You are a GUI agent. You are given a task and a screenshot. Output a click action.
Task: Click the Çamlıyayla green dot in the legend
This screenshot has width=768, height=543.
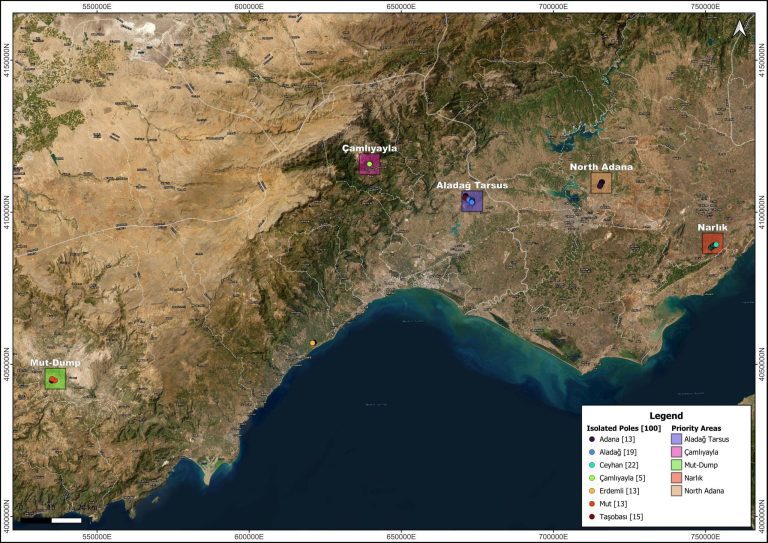click(592, 478)
